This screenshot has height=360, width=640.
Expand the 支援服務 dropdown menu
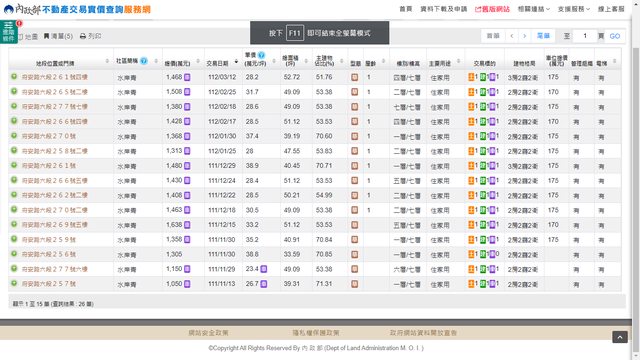[573, 9]
